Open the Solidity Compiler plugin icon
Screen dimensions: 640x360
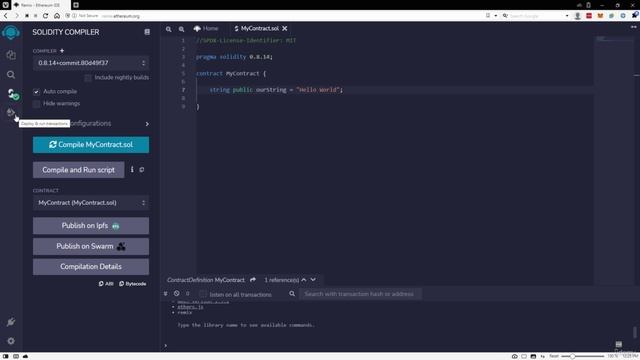(12, 94)
